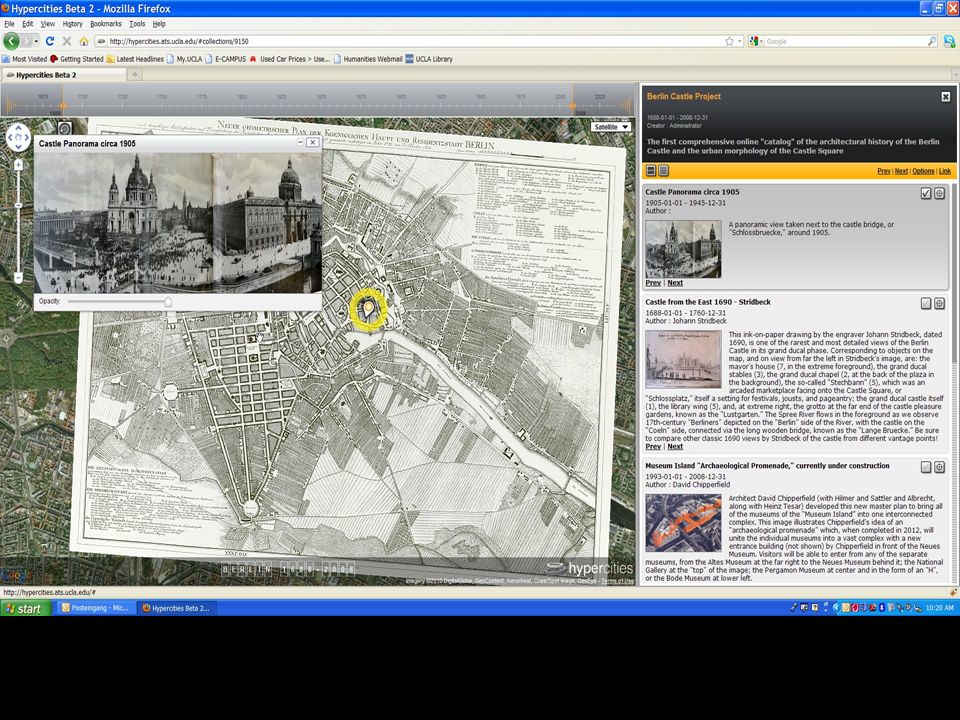Open Museum Island aerial thumbnail
Image resolution: width=960 pixels, height=720 pixels.
pyautogui.click(x=683, y=523)
